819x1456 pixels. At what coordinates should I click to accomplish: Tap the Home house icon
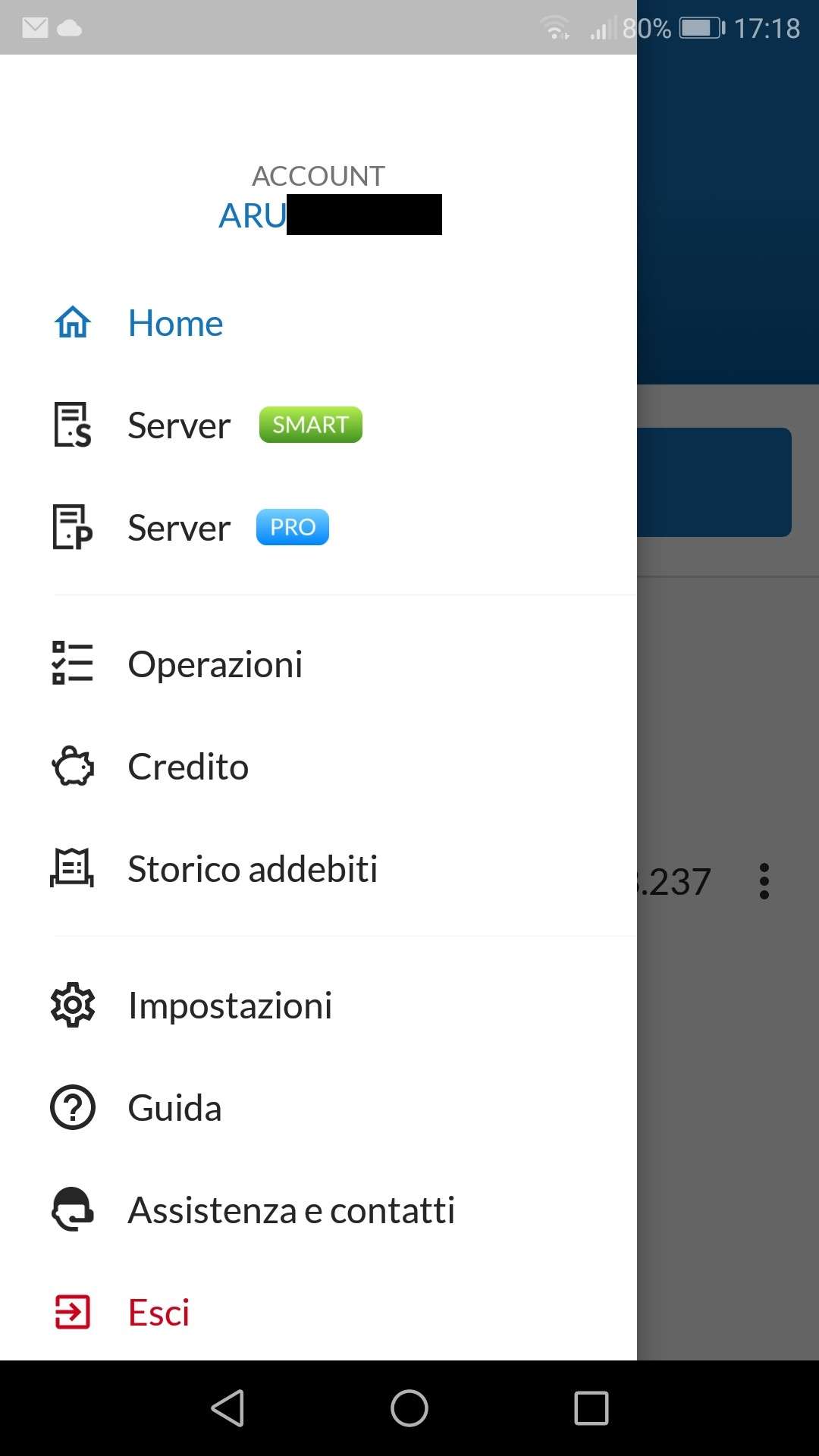73,322
